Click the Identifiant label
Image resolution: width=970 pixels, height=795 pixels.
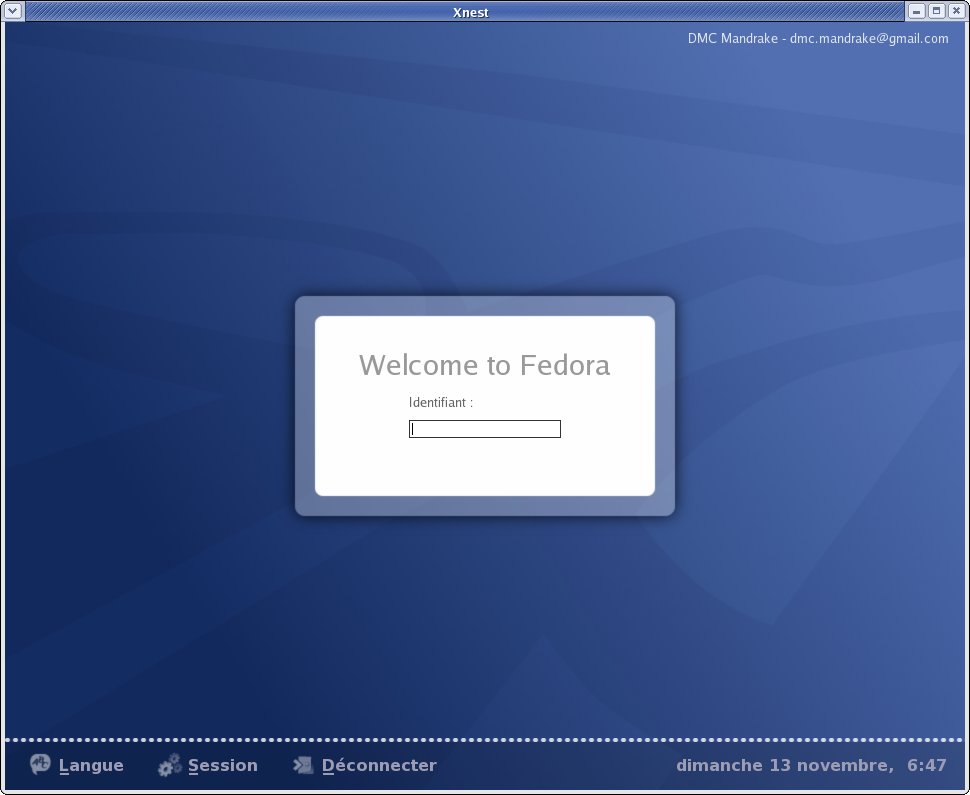pos(440,403)
